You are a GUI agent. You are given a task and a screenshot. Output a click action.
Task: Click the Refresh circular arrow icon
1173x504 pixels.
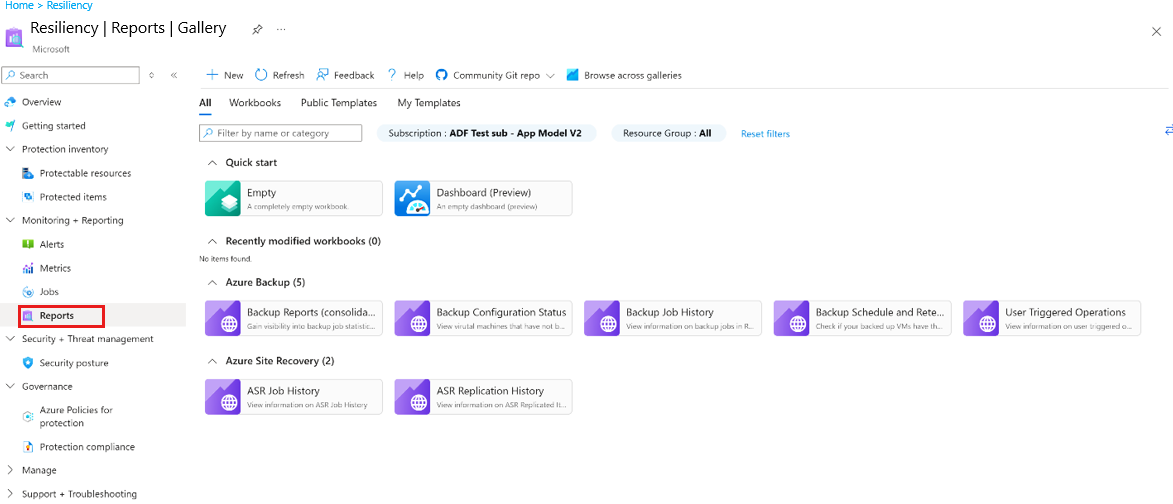(261, 75)
